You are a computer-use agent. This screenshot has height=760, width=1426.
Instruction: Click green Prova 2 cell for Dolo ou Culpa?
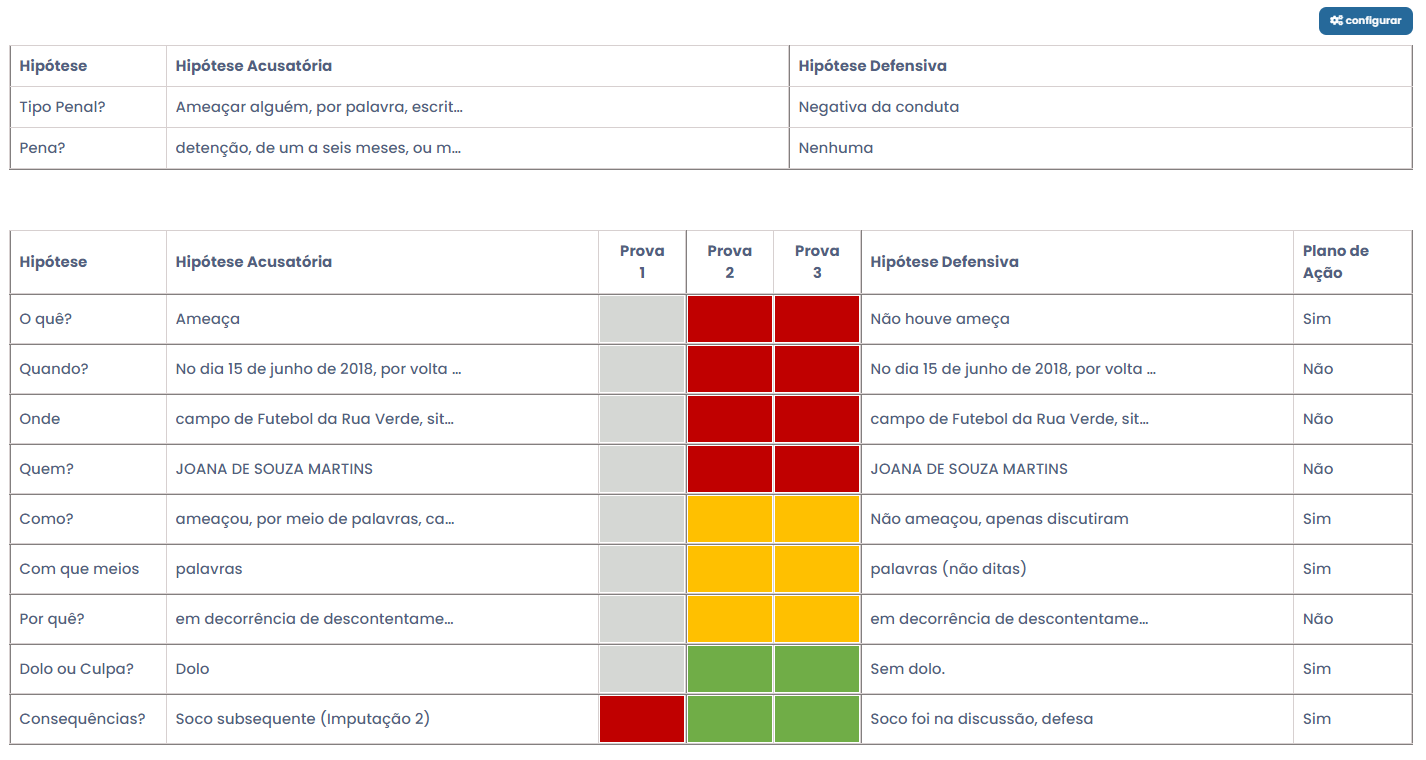tap(729, 669)
